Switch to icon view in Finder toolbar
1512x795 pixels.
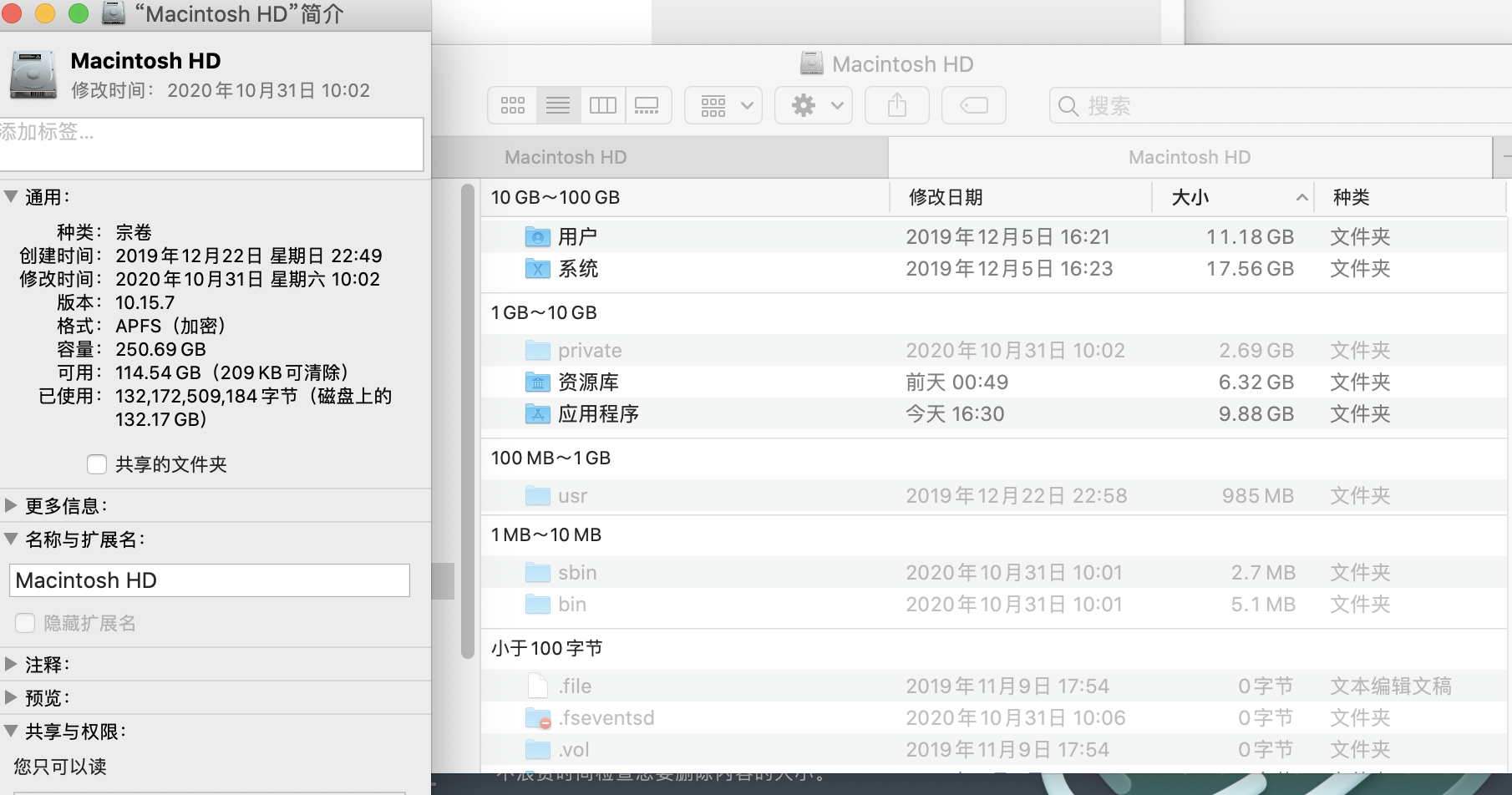(x=512, y=106)
